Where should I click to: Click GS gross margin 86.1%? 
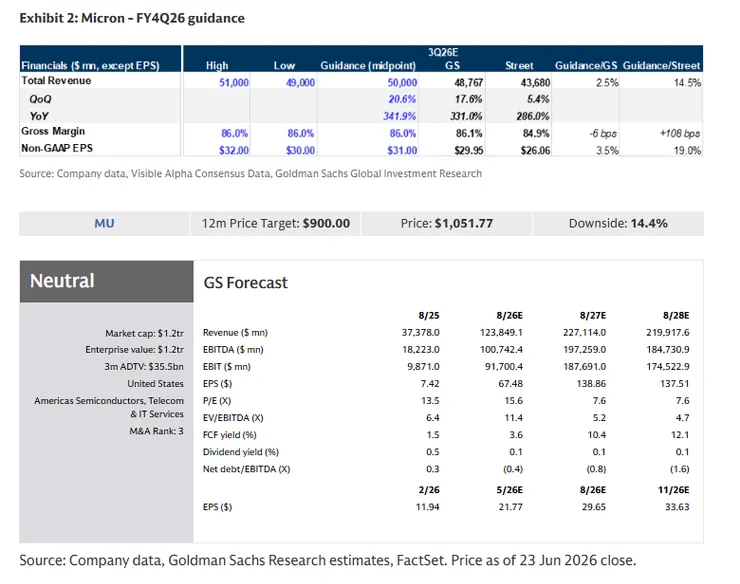(x=469, y=134)
